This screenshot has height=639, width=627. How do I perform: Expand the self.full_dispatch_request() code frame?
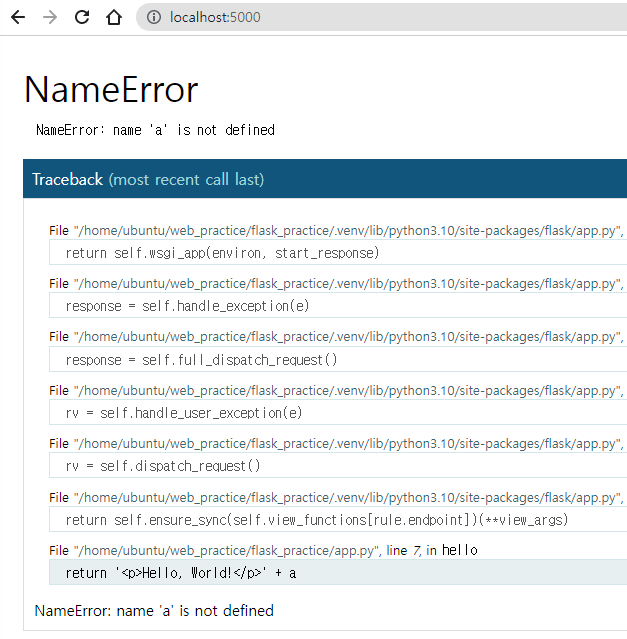click(338, 359)
